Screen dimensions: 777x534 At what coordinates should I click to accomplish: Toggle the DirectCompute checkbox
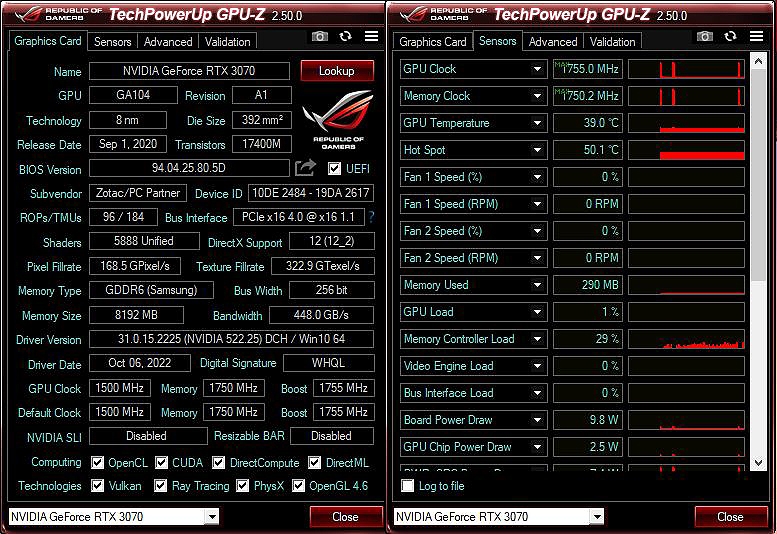[x=219, y=463]
